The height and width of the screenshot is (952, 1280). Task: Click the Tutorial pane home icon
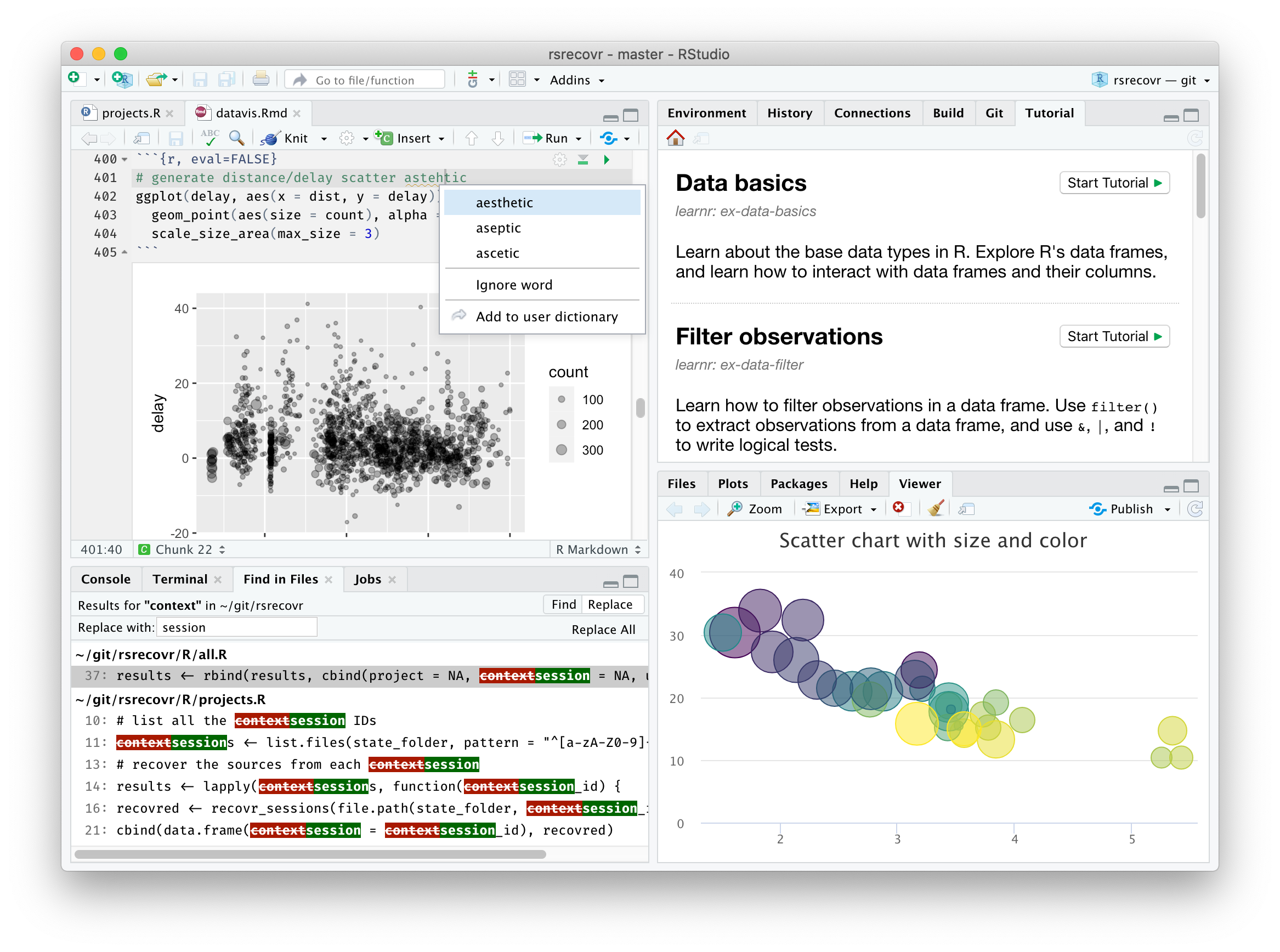point(676,138)
